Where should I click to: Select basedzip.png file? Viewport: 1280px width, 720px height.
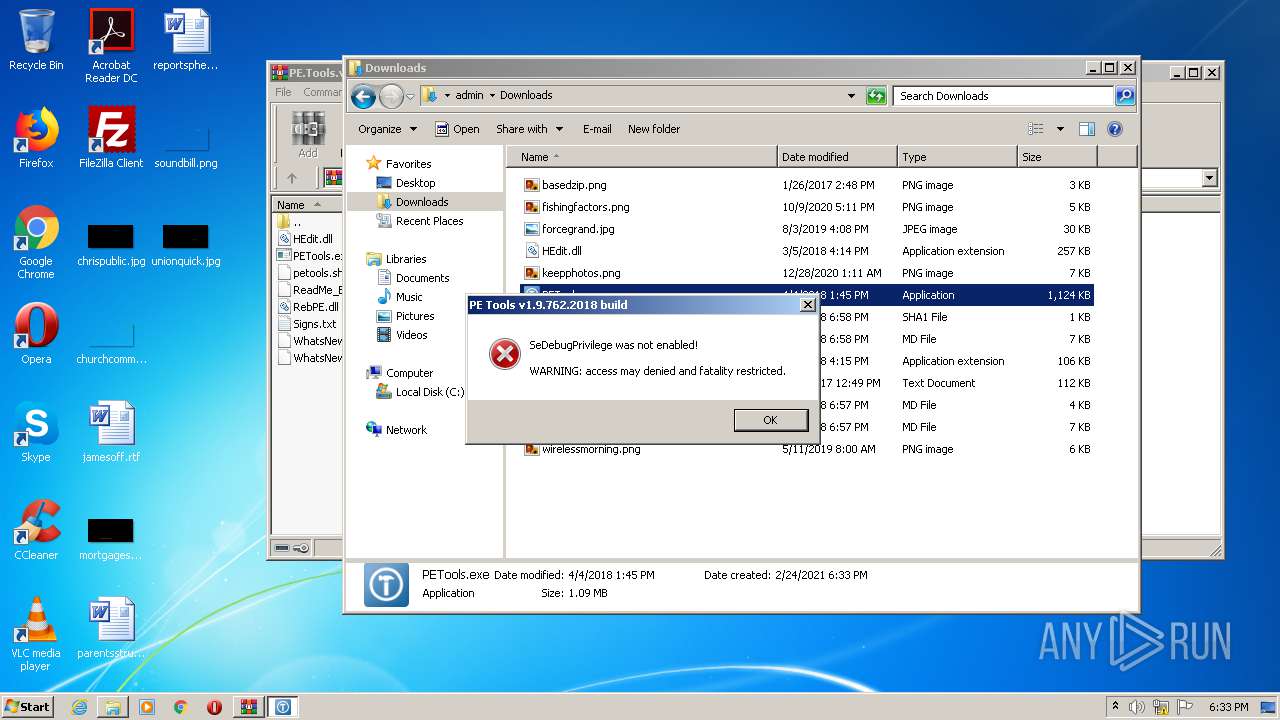pos(574,185)
